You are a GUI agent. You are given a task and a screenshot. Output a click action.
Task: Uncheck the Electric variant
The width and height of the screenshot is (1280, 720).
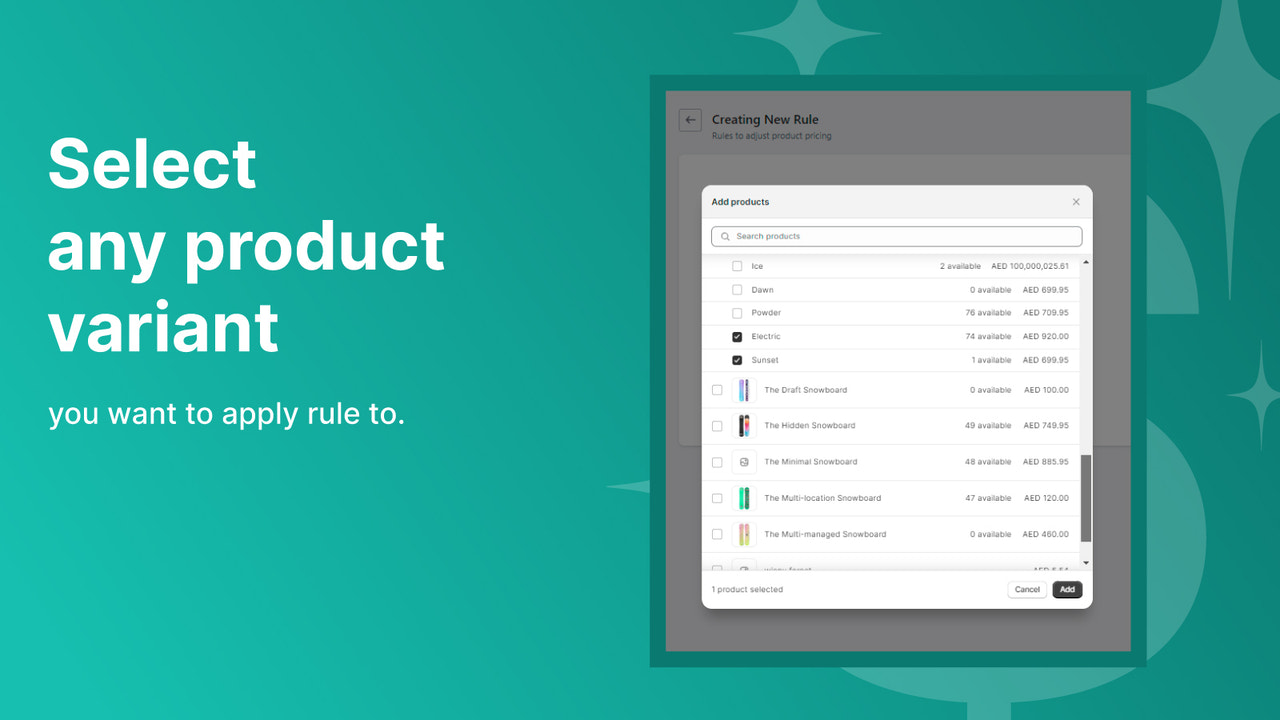tap(737, 336)
